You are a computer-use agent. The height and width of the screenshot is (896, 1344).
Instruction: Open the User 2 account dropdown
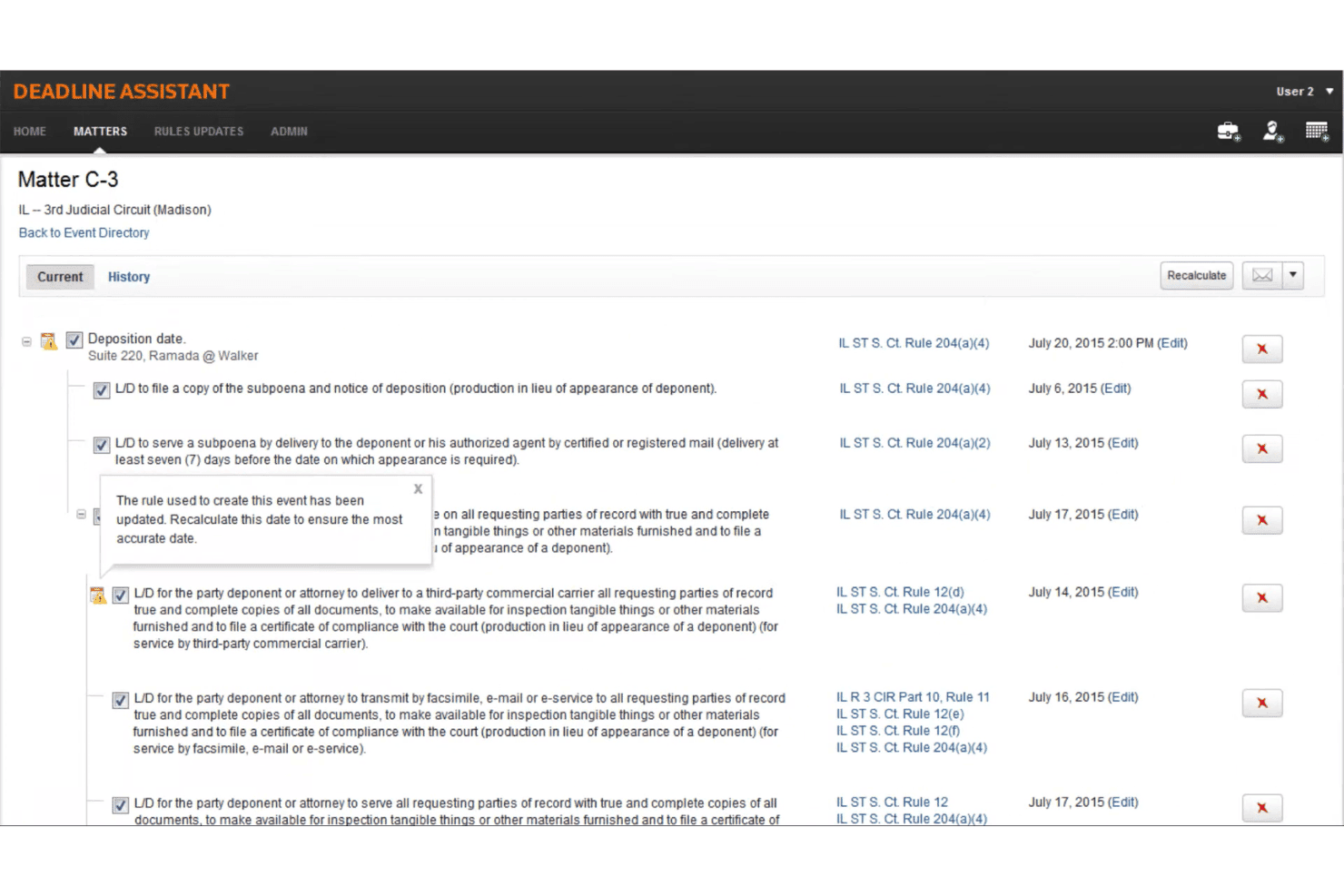coord(1305,92)
